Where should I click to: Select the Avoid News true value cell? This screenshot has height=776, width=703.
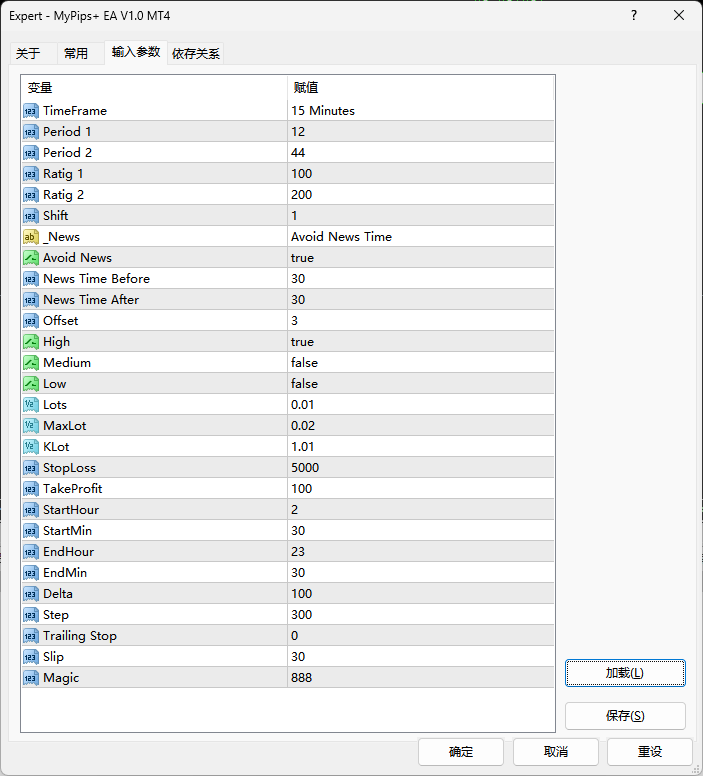[x=420, y=258]
